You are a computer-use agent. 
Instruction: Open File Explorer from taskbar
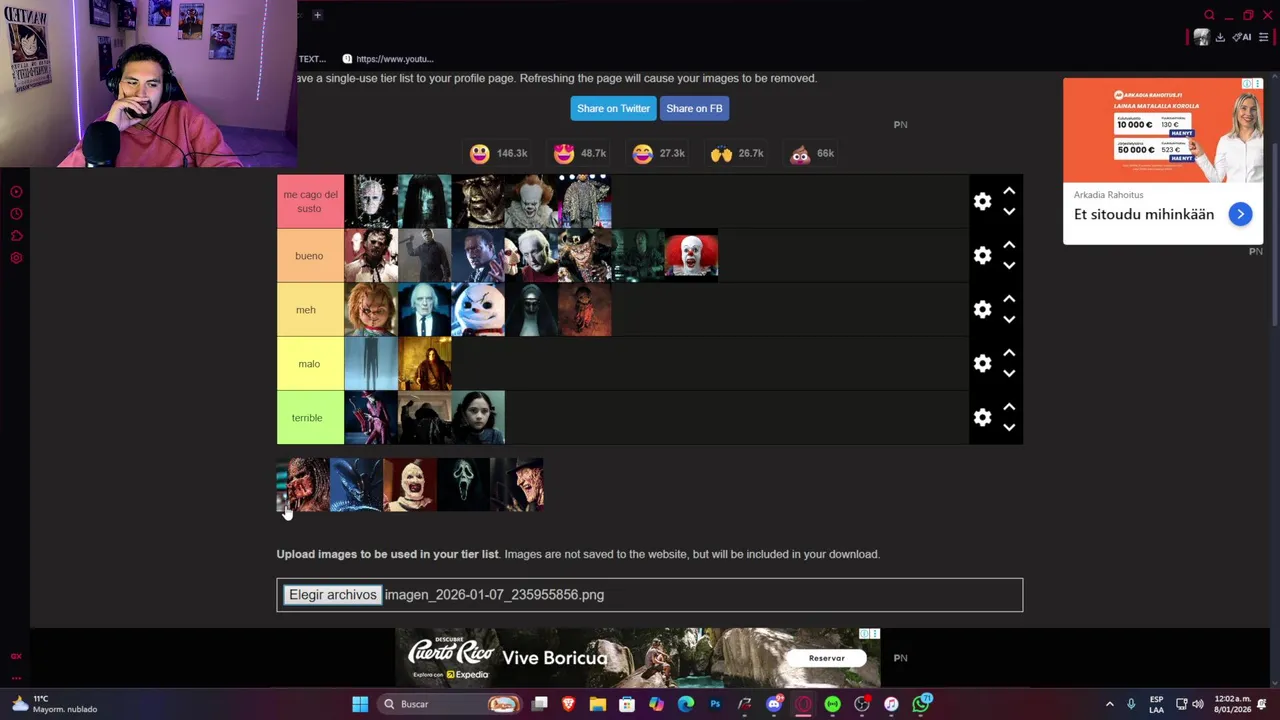point(597,704)
